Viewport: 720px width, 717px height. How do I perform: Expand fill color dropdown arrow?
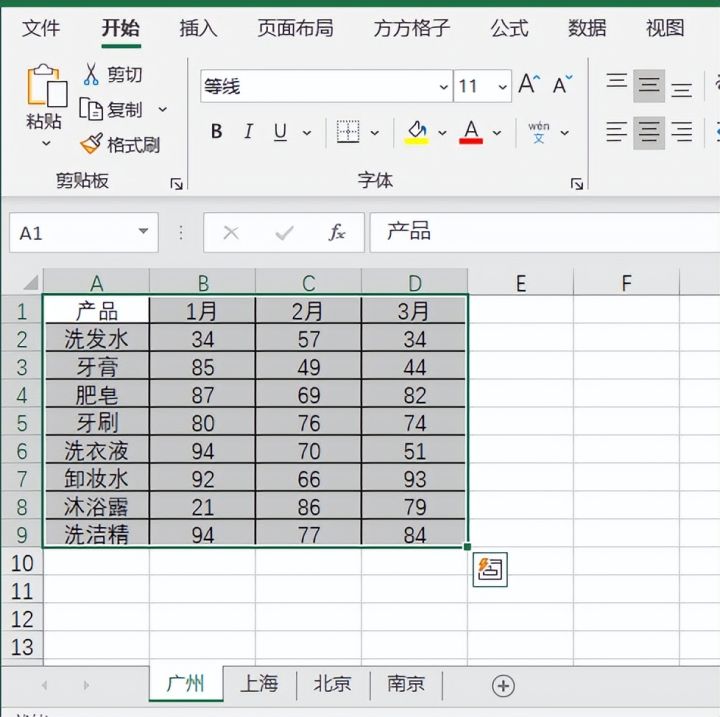pyautogui.click(x=442, y=133)
